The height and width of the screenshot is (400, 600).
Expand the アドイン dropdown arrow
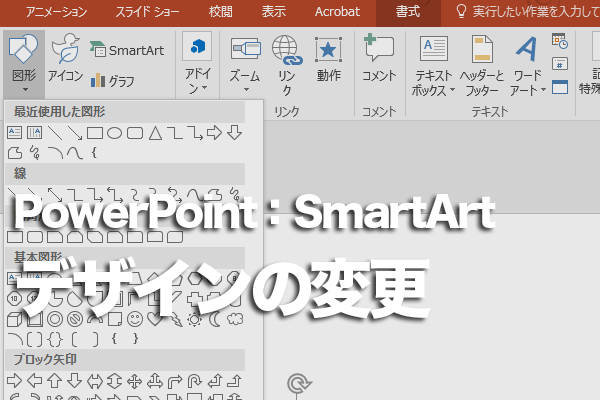tap(205, 88)
